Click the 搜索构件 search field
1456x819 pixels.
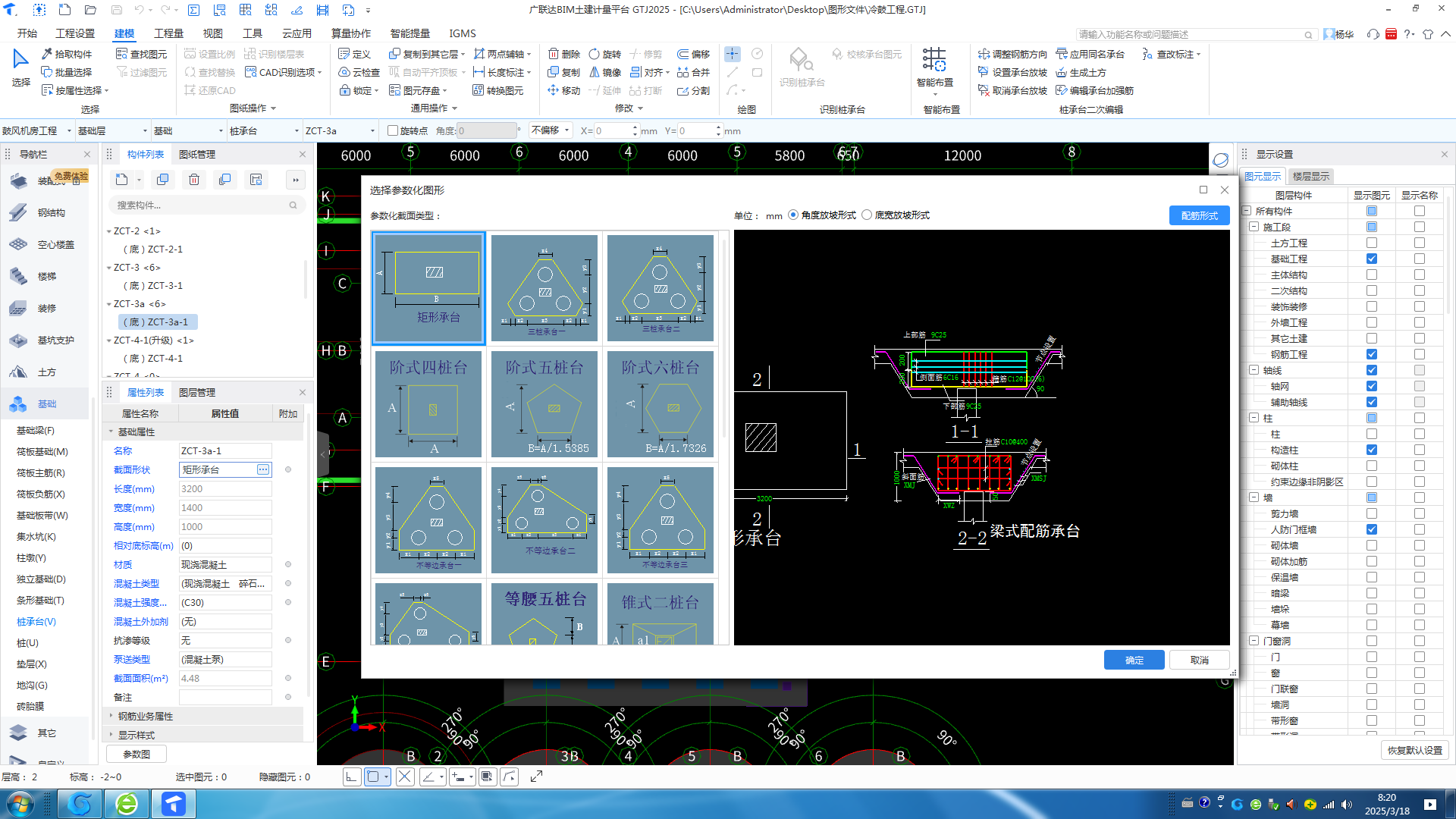[206, 205]
